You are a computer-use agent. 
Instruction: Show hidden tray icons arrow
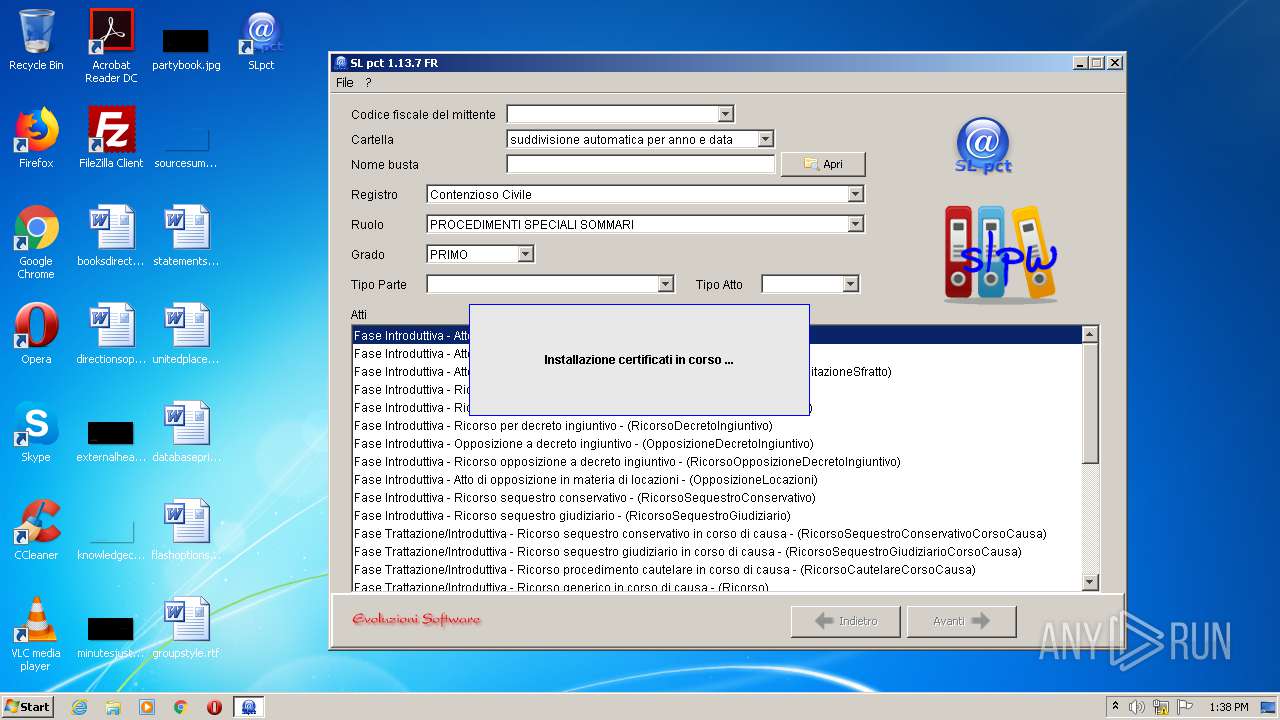coord(1115,707)
